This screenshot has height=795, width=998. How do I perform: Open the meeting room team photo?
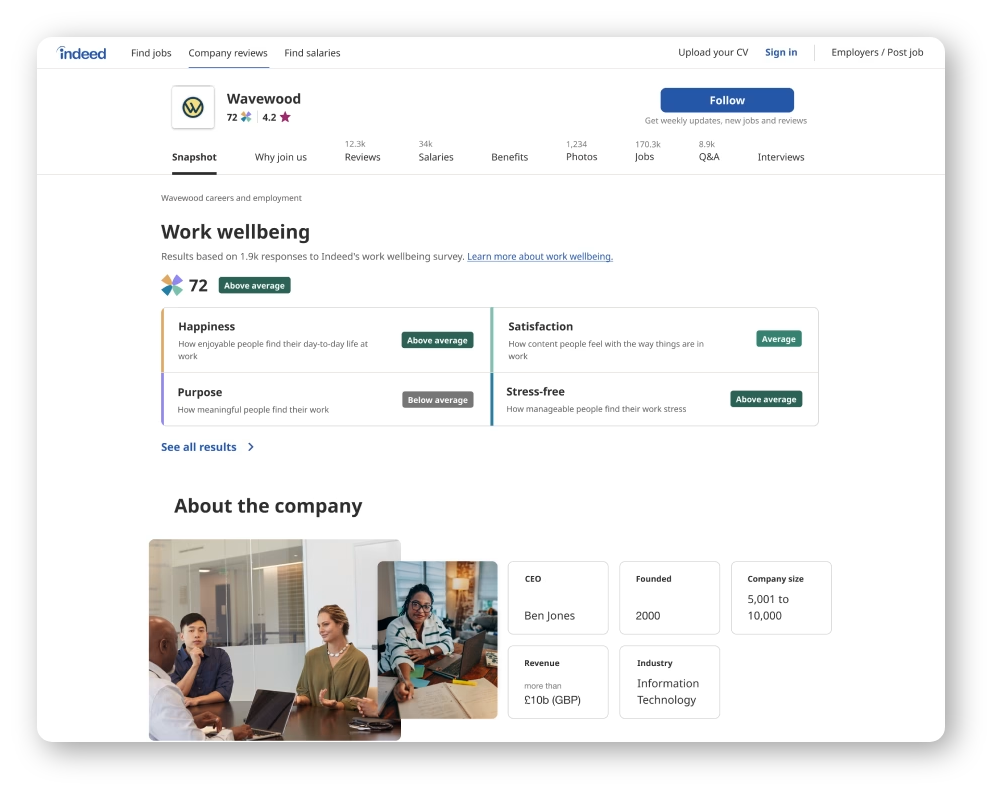click(x=262, y=640)
